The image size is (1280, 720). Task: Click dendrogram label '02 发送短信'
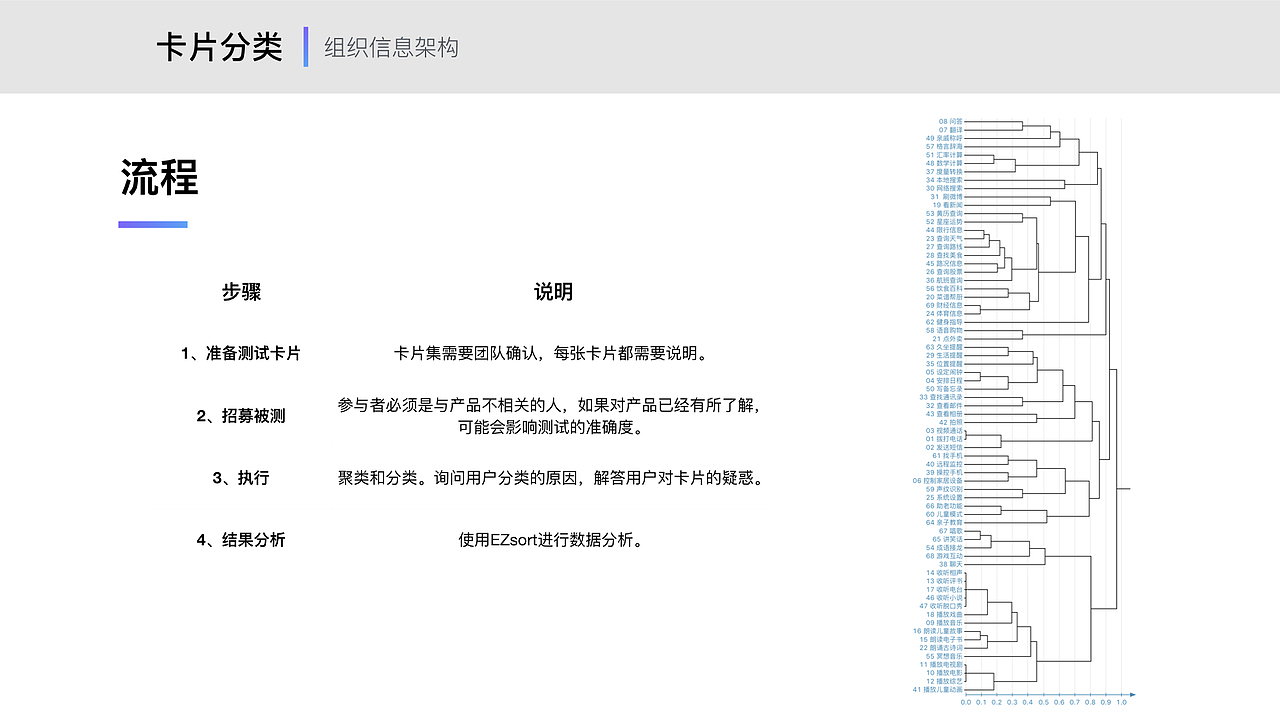[x=945, y=447]
